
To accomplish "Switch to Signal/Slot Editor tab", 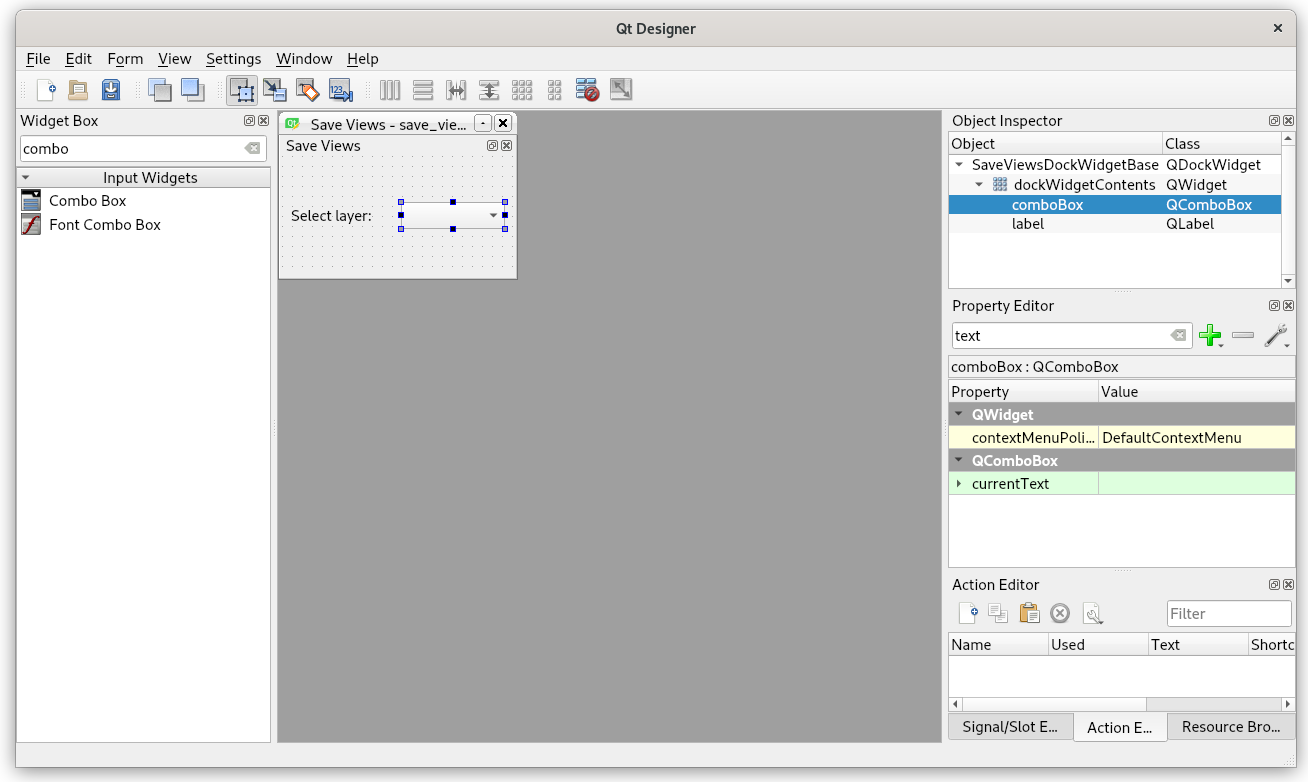I will click(x=1010, y=727).
